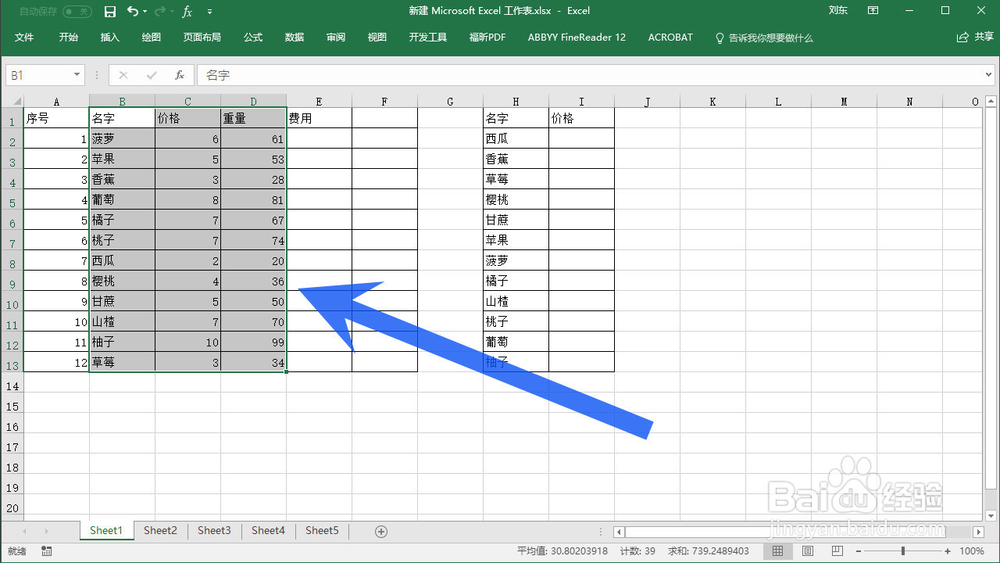Click the vertical scrollbar down arrow
The width and height of the screenshot is (1000, 563).
click(x=990, y=516)
